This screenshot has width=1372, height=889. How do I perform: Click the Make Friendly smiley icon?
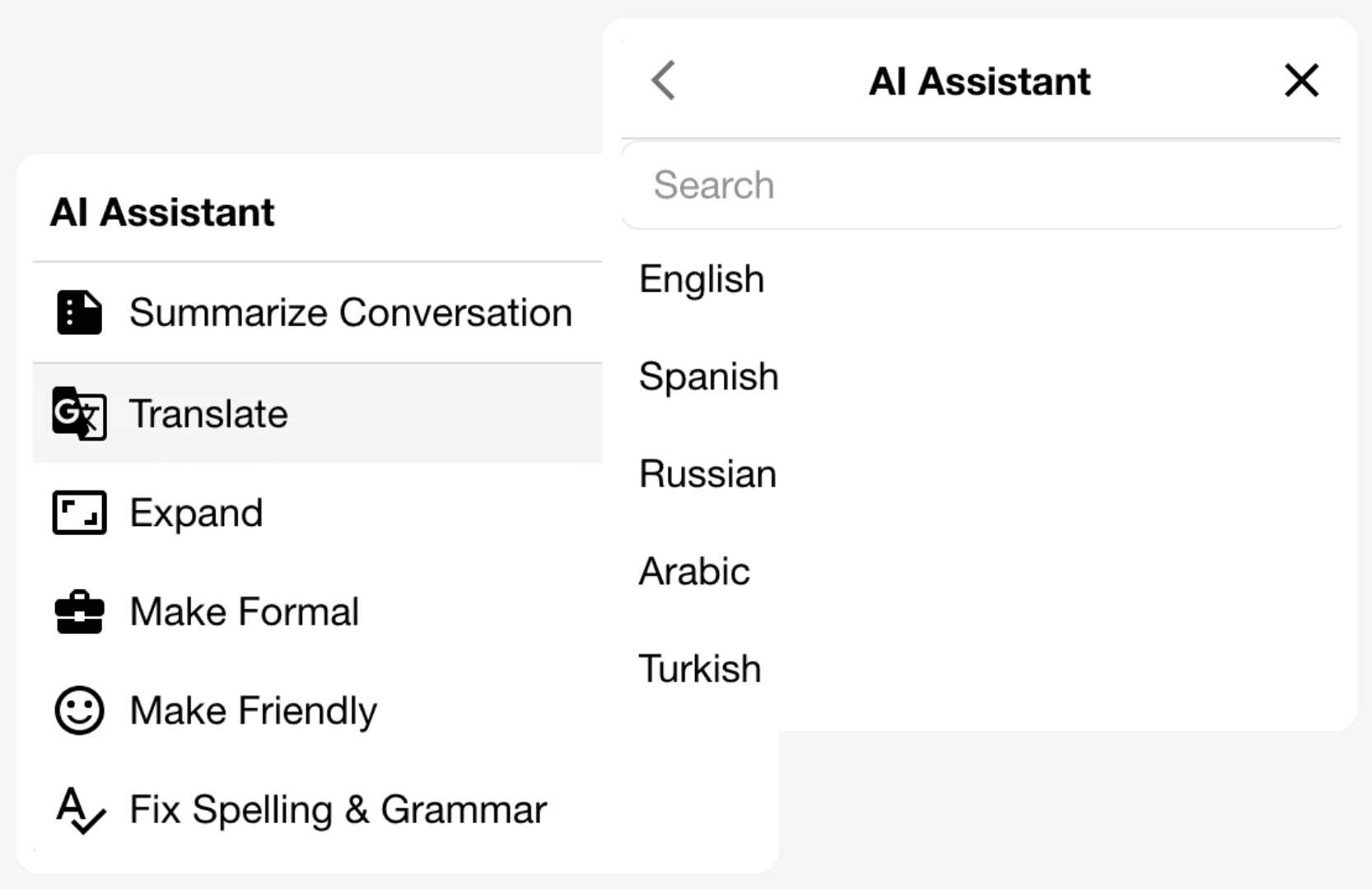[79, 710]
